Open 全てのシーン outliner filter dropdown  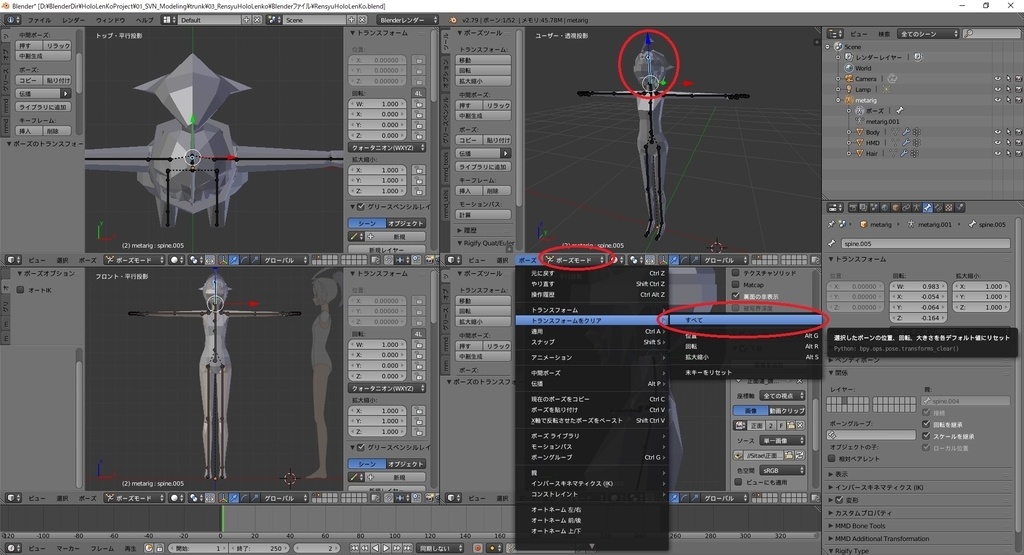[x=929, y=33]
